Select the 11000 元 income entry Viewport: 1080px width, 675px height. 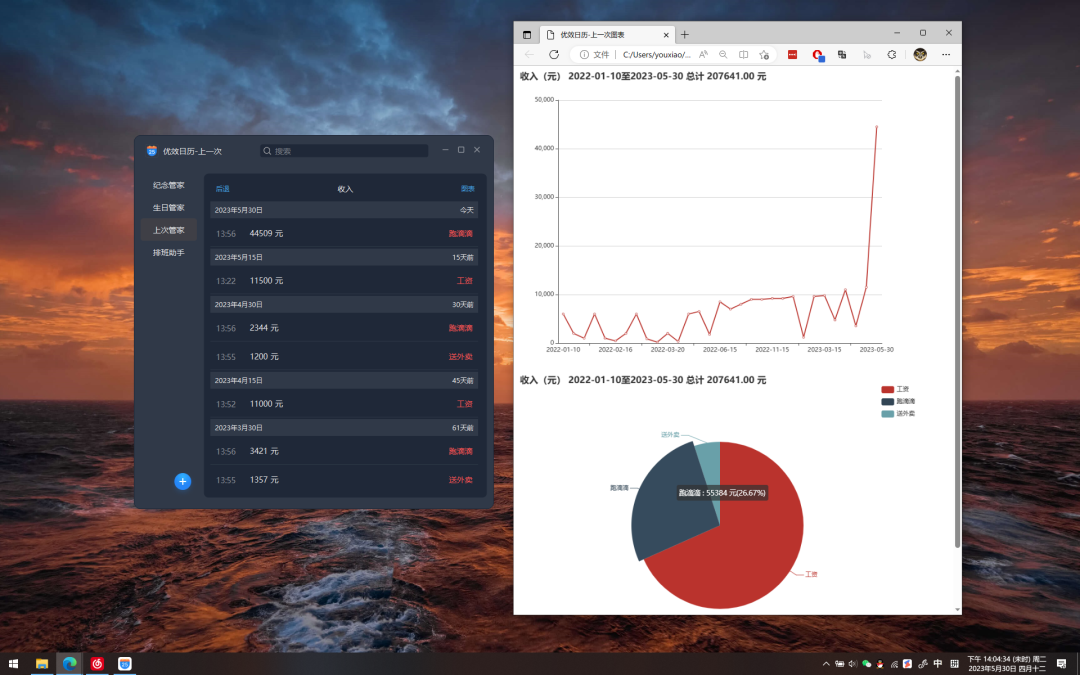pyautogui.click(x=344, y=404)
